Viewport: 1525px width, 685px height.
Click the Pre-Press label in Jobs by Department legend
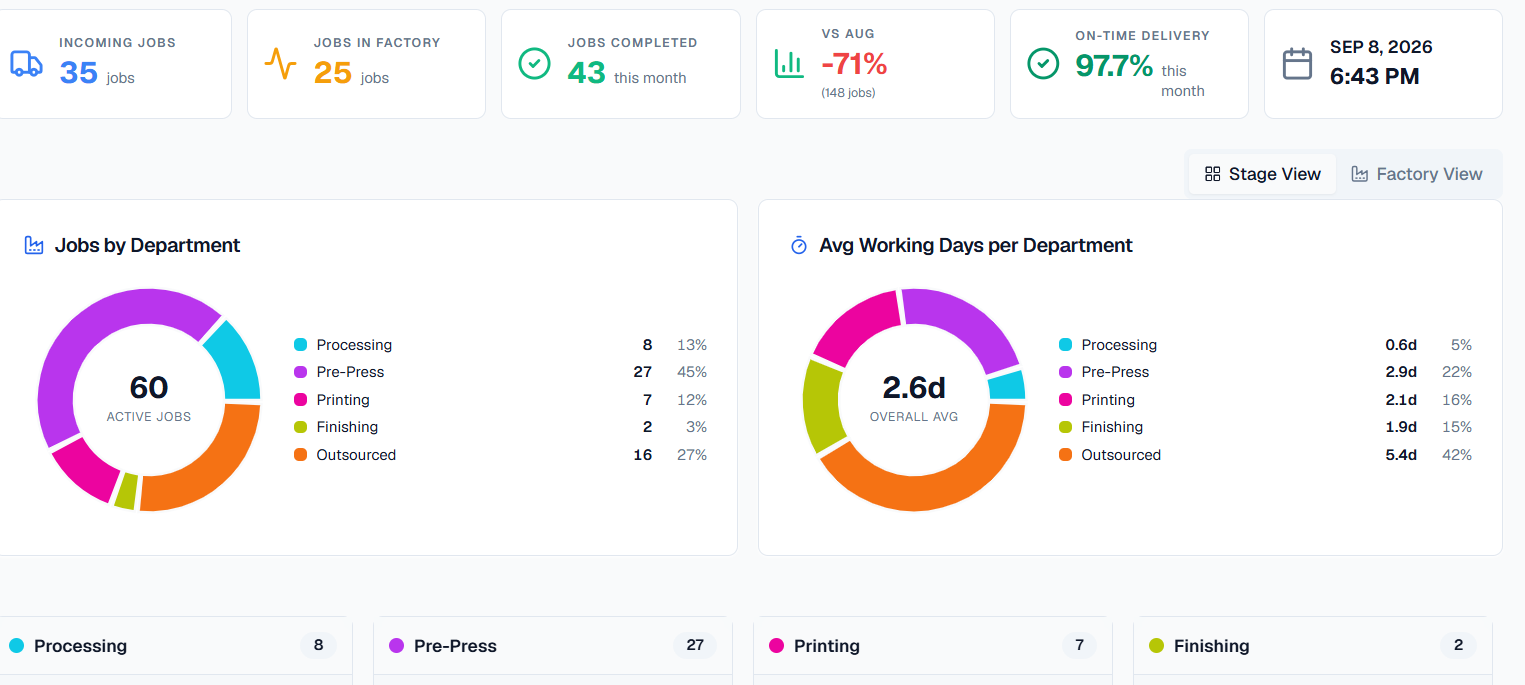click(350, 372)
